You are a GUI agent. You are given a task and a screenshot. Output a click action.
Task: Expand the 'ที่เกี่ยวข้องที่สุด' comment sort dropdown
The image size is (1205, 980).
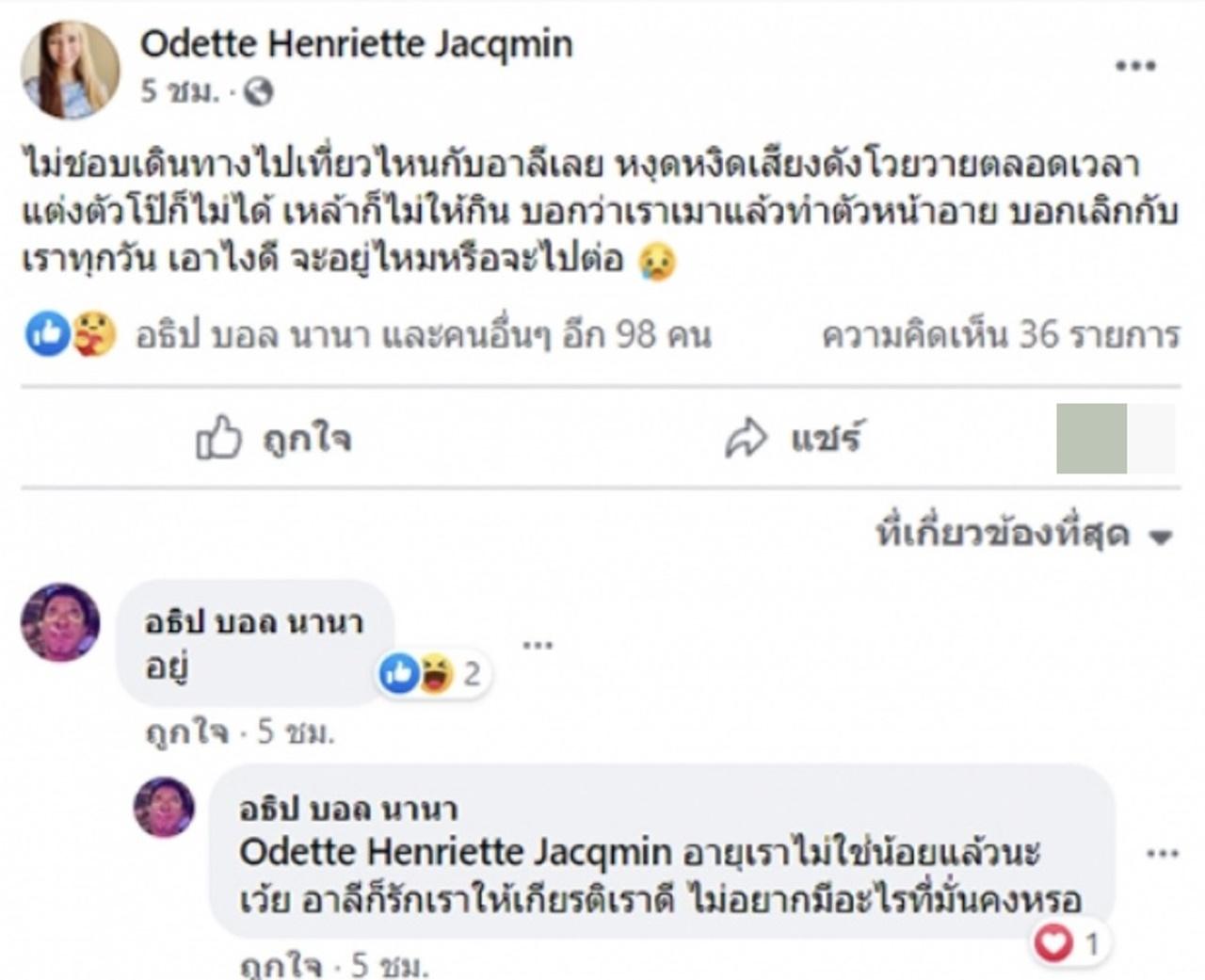[1003, 535]
